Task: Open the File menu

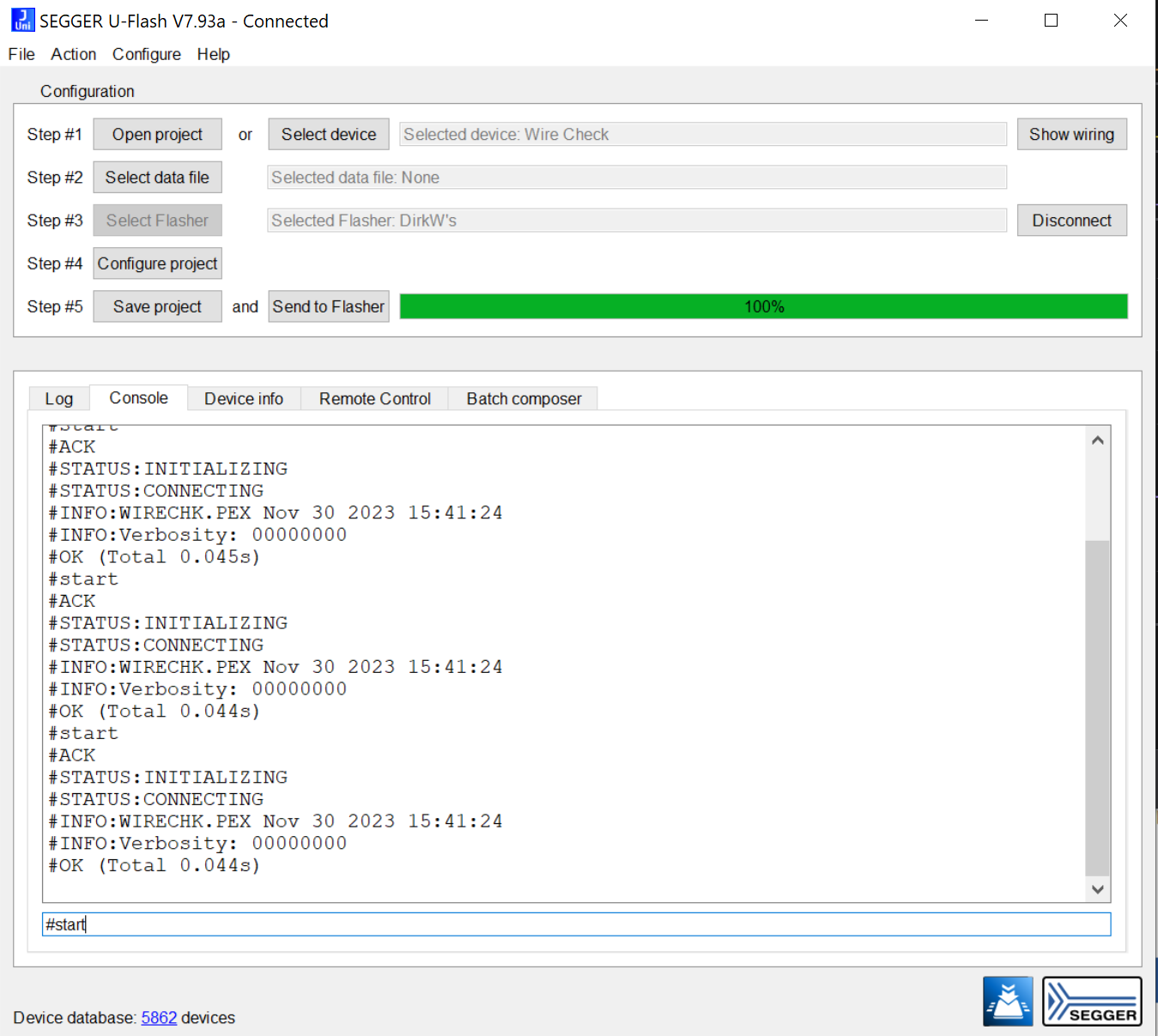Action: pyautogui.click(x=21, y=54)
